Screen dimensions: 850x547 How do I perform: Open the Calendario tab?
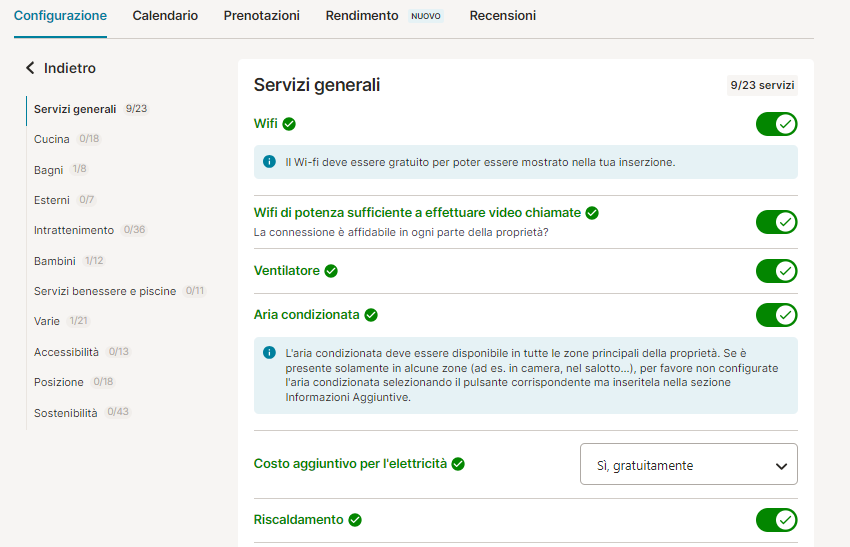pyautogui.click(x=165, y=16)
